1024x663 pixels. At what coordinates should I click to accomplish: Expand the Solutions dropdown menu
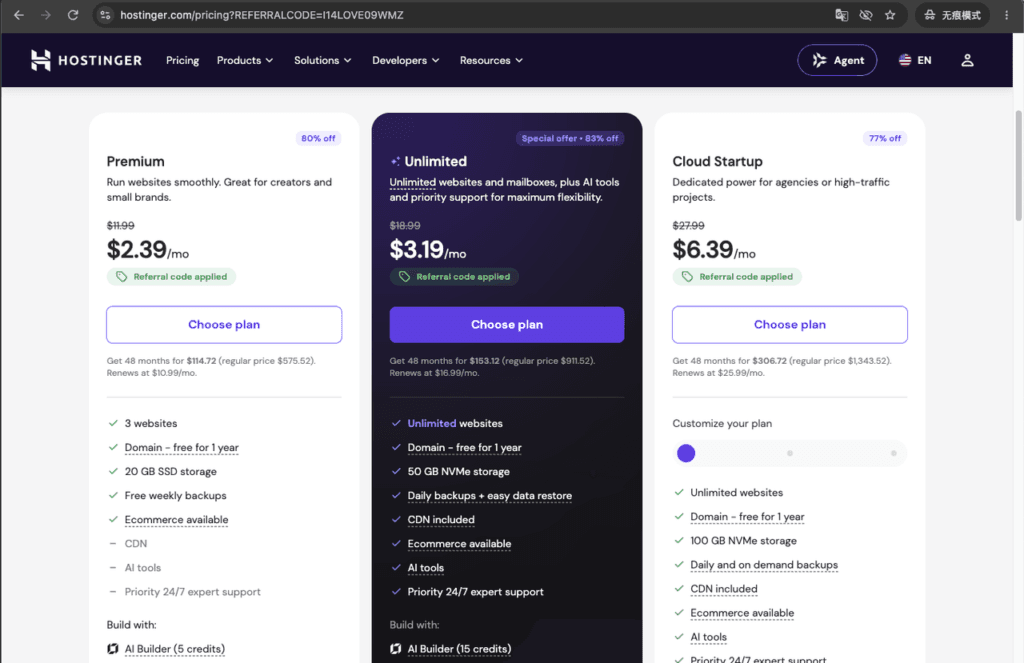tap(323, 60)
